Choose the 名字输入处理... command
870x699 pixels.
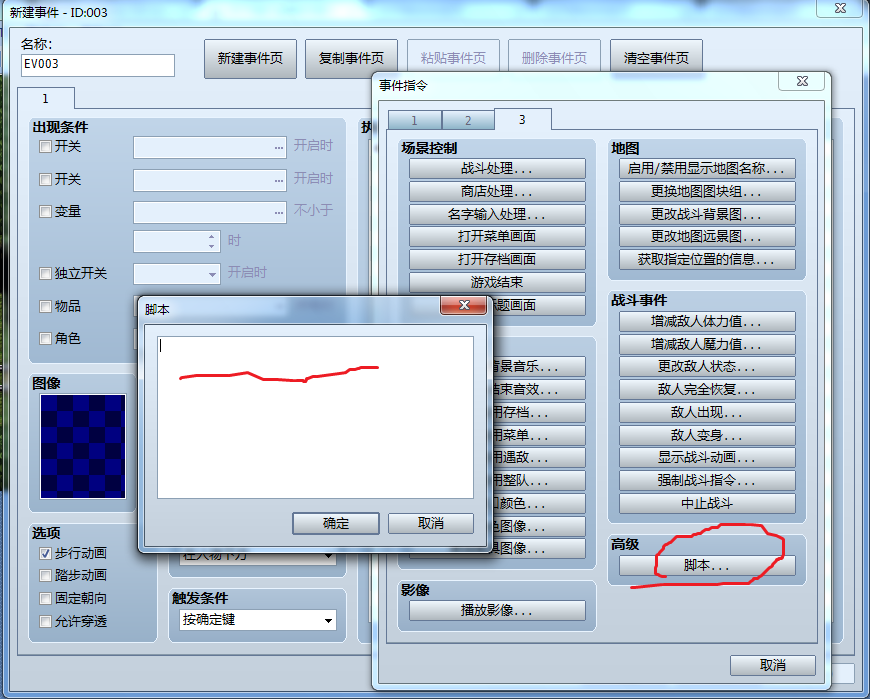tap(497, 214)
